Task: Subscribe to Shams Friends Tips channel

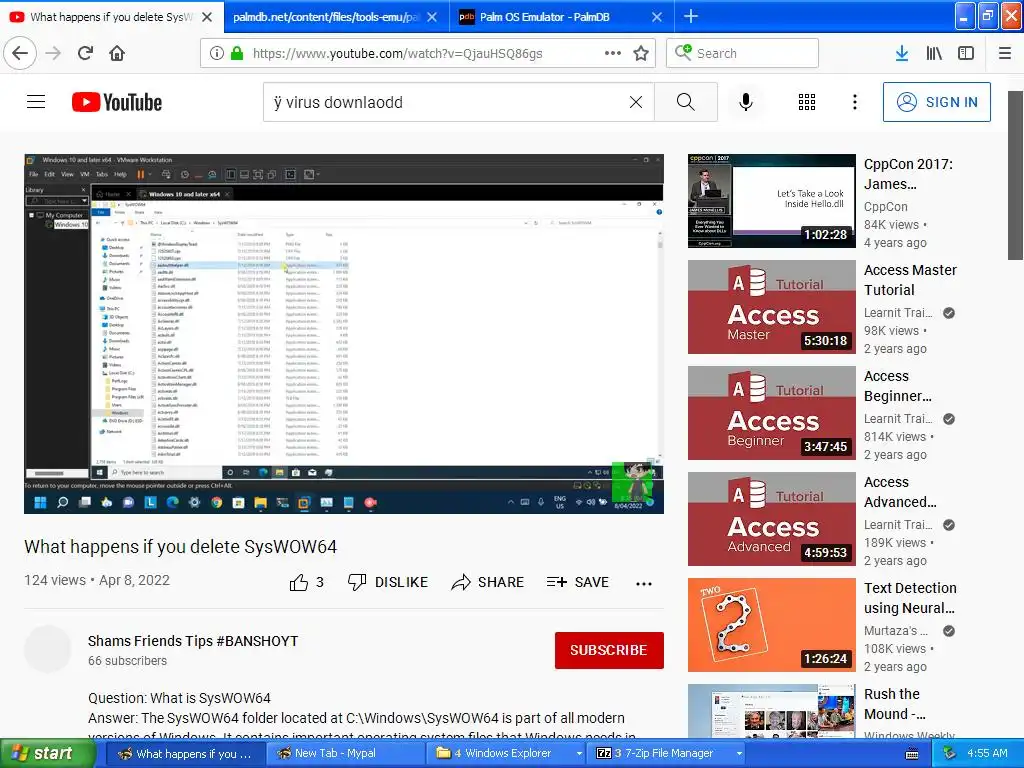Action: (609, 650)
